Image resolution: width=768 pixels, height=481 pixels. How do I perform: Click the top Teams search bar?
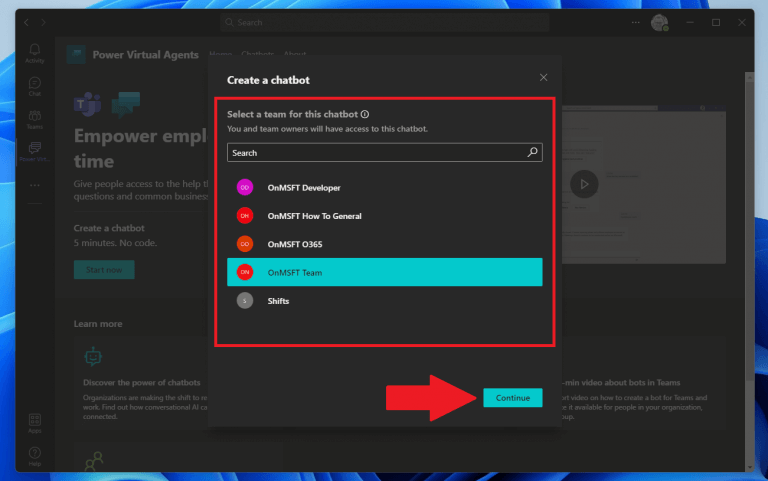pyautogui.click(x=384, y=23)
